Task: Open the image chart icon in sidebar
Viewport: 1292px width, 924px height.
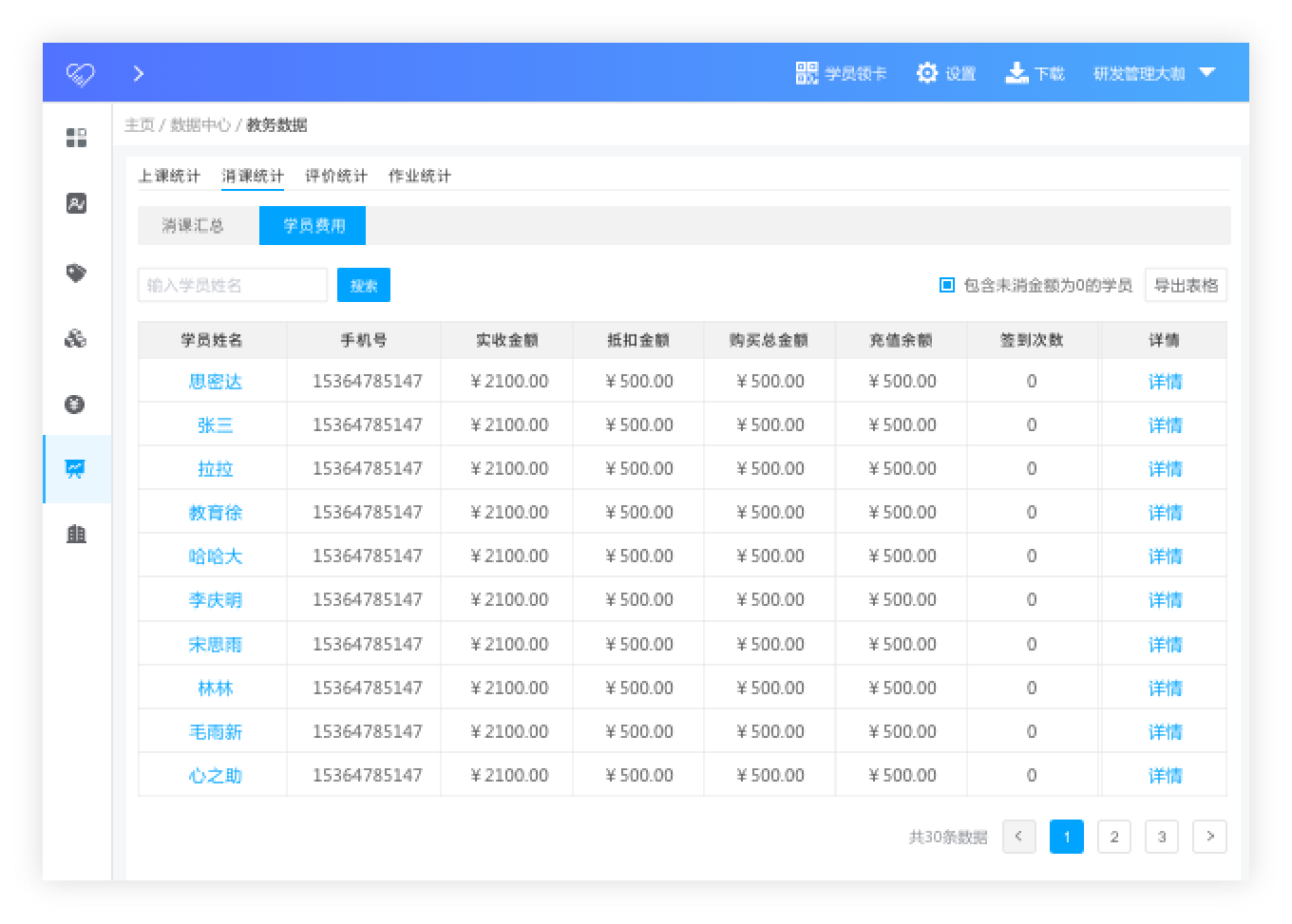Action: [77, 203]
